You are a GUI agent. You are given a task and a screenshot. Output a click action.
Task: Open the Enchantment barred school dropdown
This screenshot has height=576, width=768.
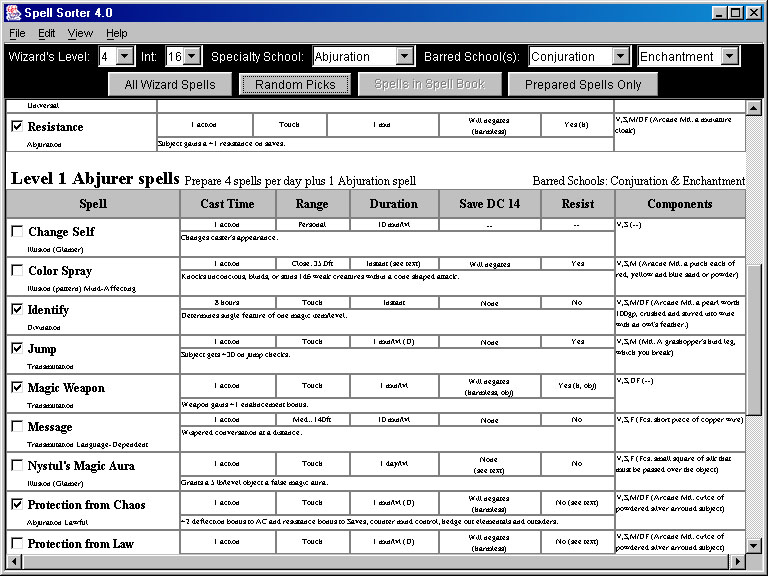pos(730,56)
